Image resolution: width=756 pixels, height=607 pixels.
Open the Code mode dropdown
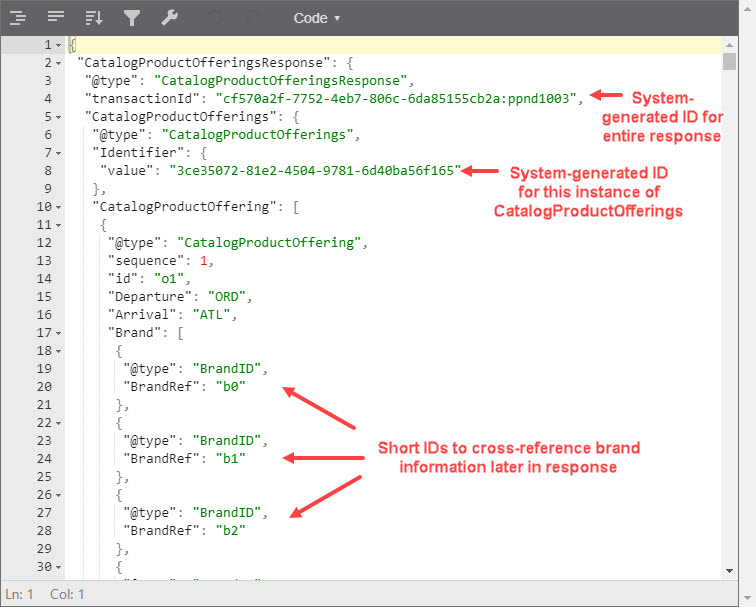[x=317, y=18]
